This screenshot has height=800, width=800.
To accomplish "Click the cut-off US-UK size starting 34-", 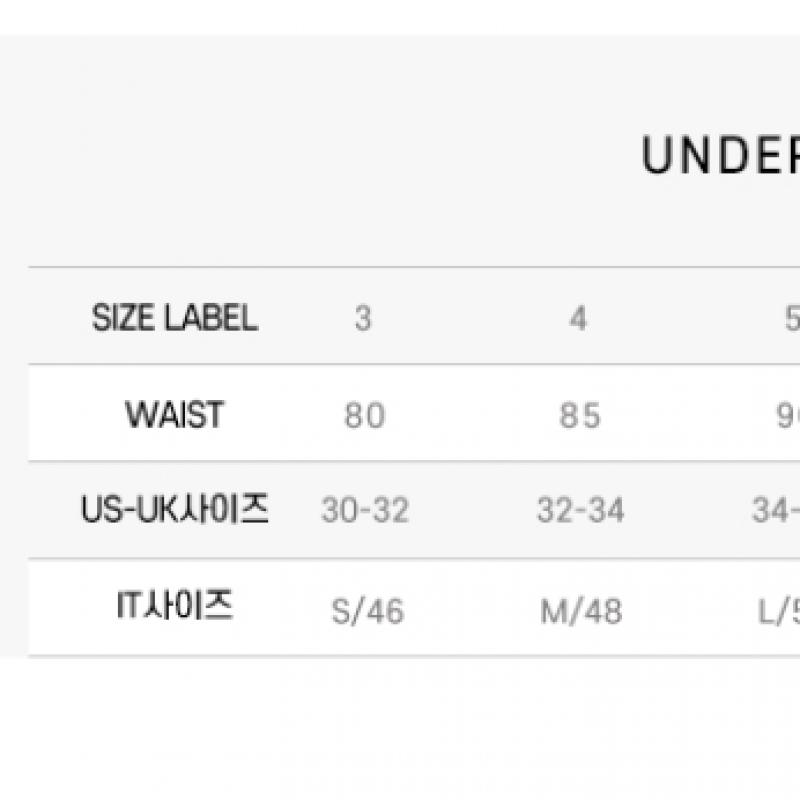I will [x=776, y=511].
